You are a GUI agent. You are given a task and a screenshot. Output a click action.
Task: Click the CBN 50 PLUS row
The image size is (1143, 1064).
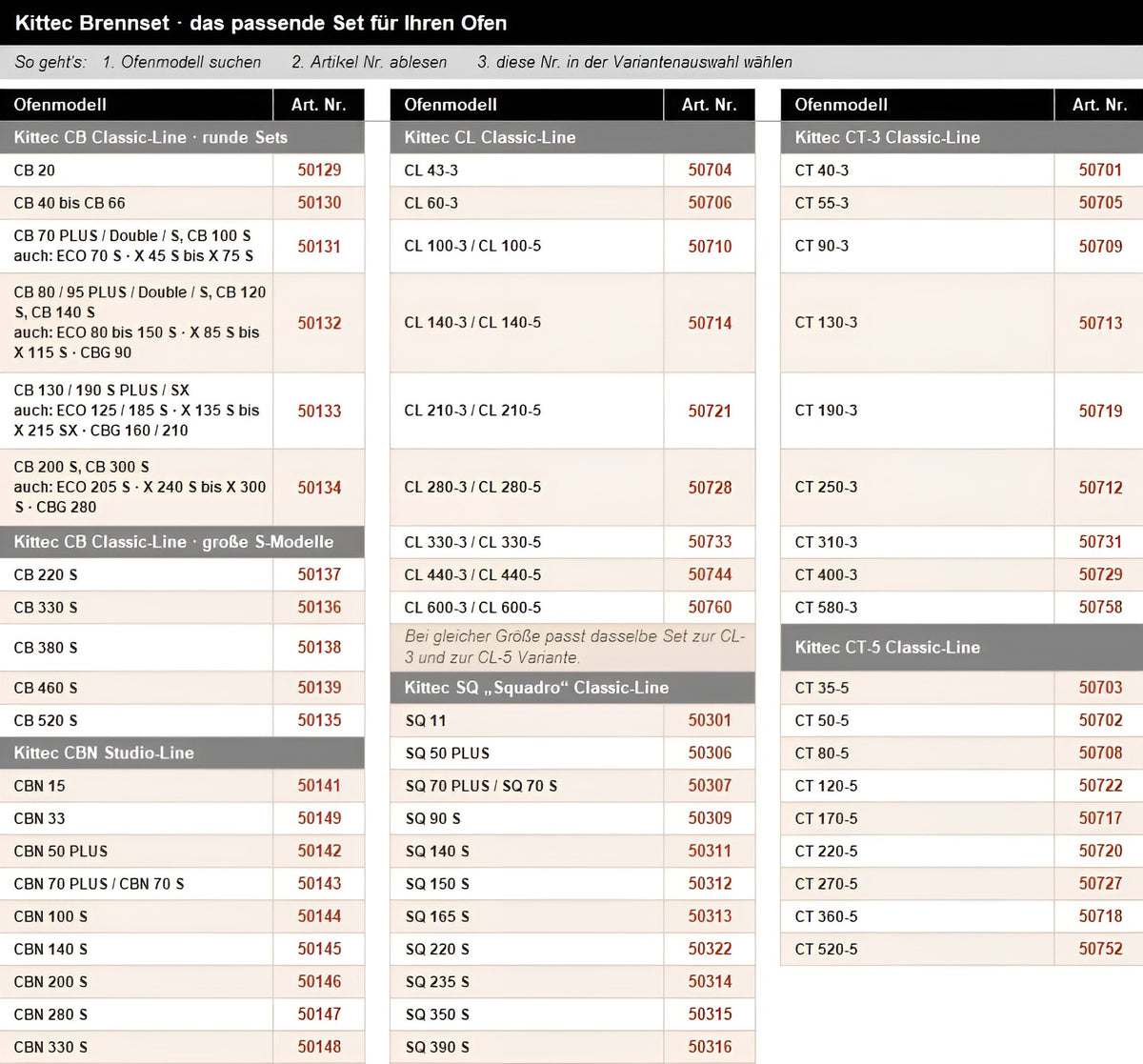tap(182, 851)
